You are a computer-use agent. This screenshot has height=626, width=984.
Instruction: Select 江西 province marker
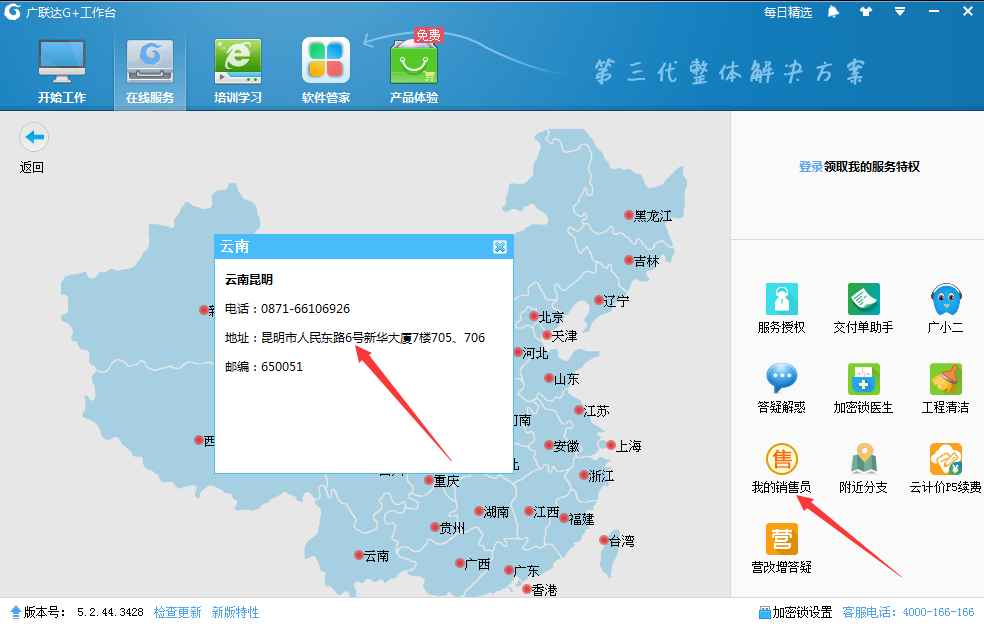pyautogui.click(x=542, y=512)
